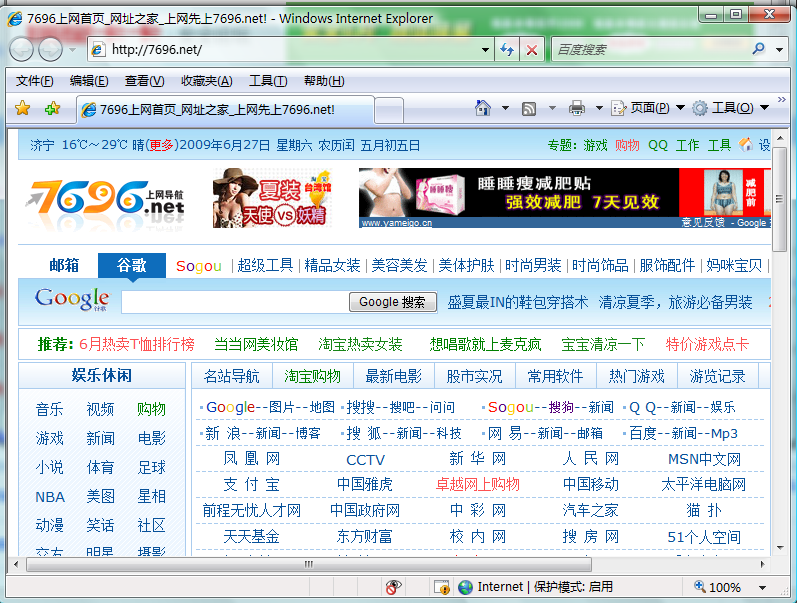Viewport: 797px width, 603px height.
Task: Select the 游览记录 tab
Action: (x=717, y=376)
